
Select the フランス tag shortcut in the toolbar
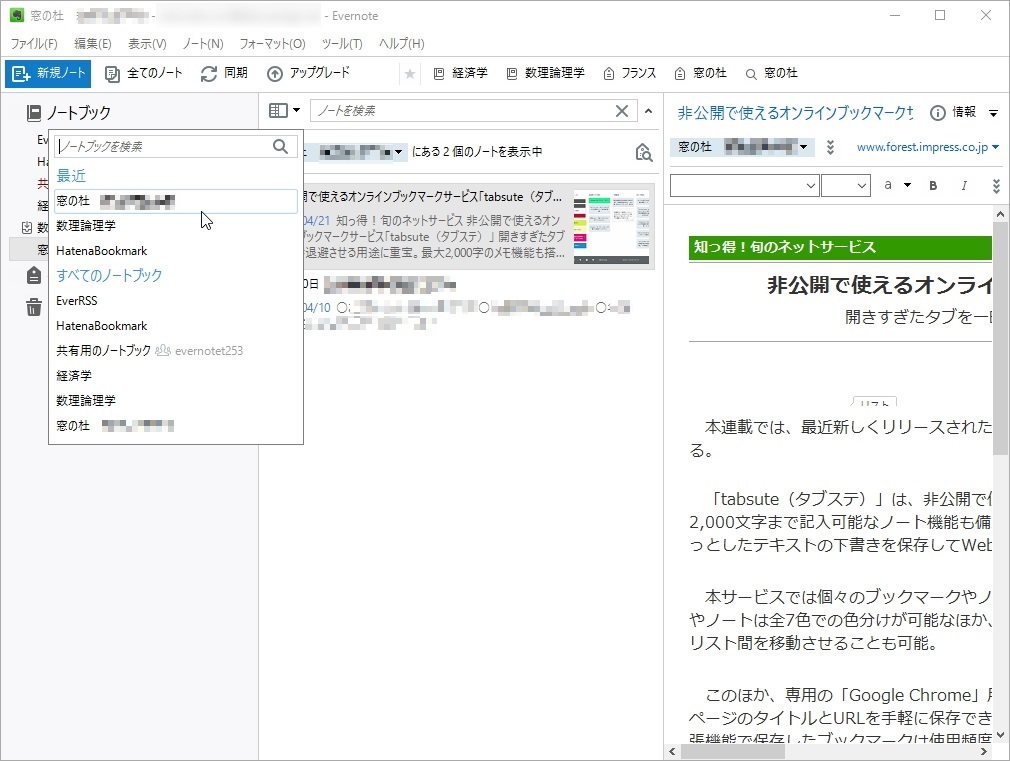click(x=639, y=72)
